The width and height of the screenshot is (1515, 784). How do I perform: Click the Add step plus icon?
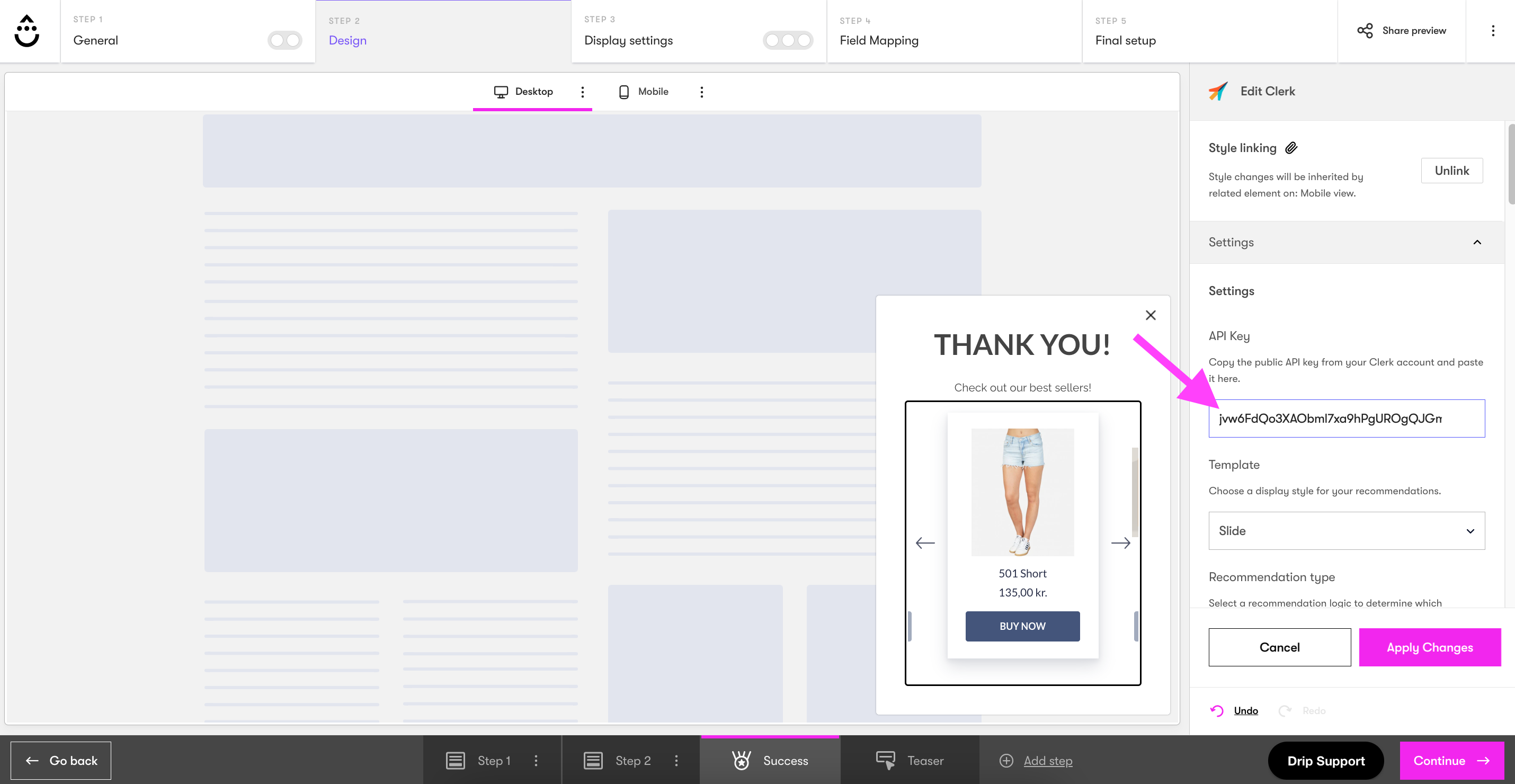click(1006, 761)
